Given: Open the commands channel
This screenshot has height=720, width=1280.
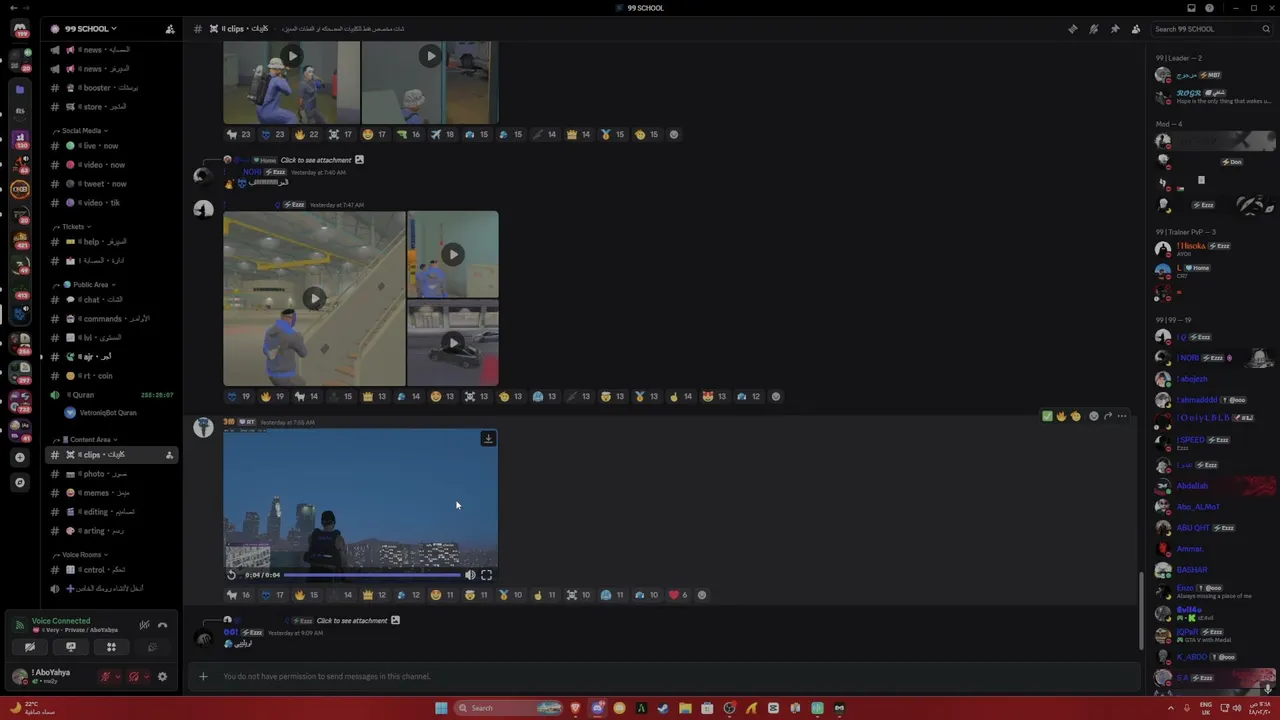Looking at the screenshot, I should coord(112,319).
